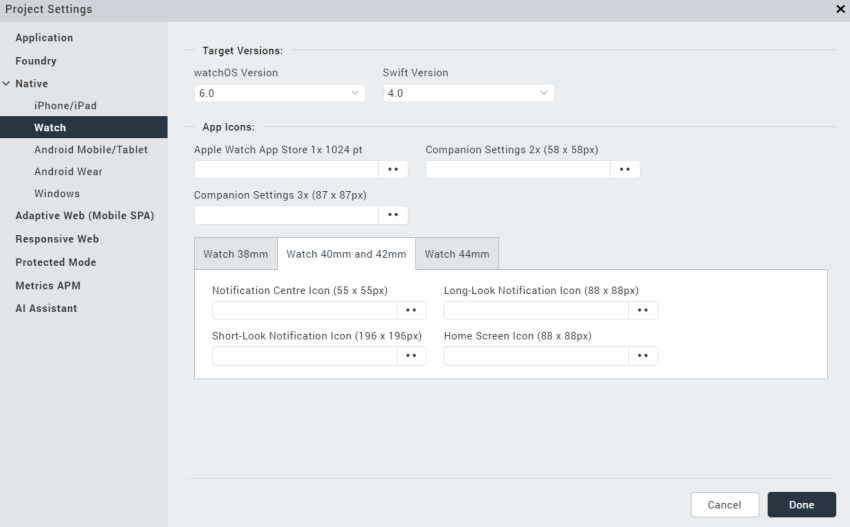Close the Project Settings dialog

840,9
